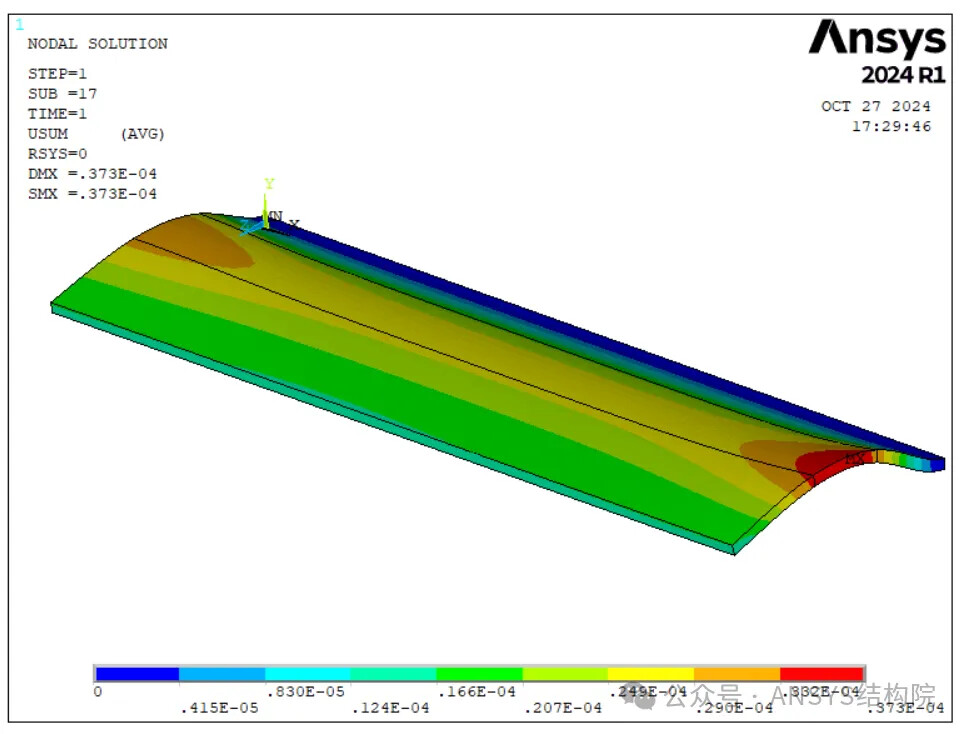Click the .166E-04 legend value

point(465,691)
